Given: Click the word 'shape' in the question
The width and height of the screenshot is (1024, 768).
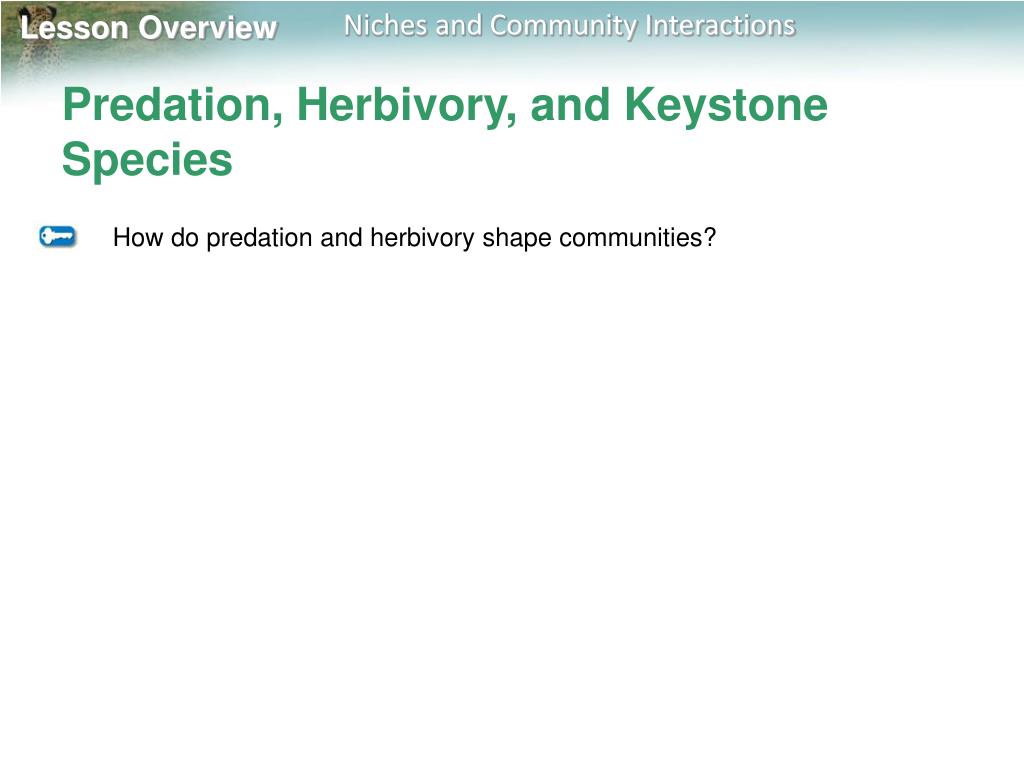Looking at the screenshot, I should tap(517, 239).
